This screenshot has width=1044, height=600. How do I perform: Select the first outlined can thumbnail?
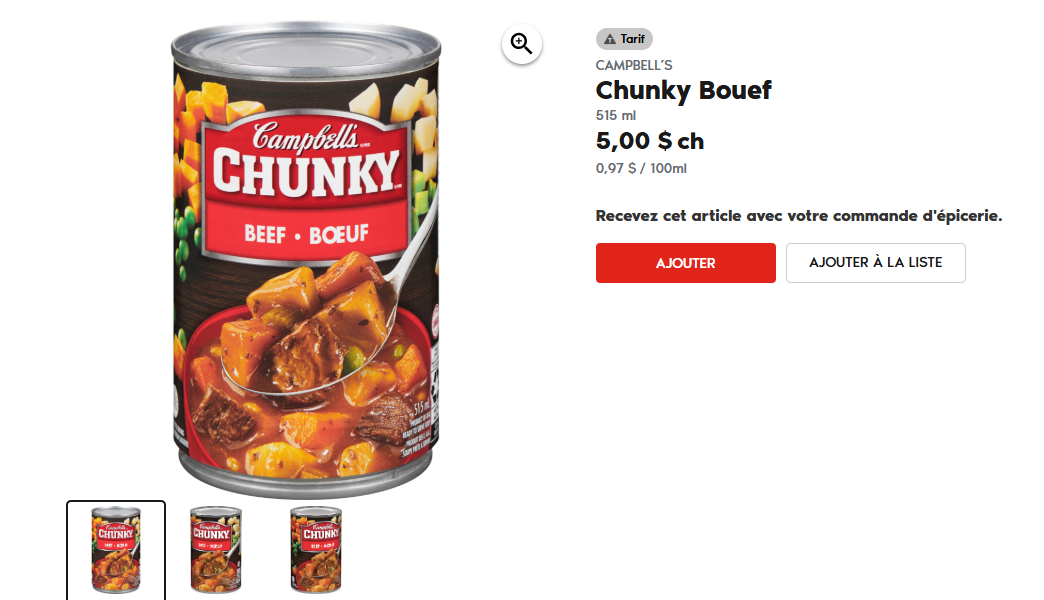pos(116,550)
